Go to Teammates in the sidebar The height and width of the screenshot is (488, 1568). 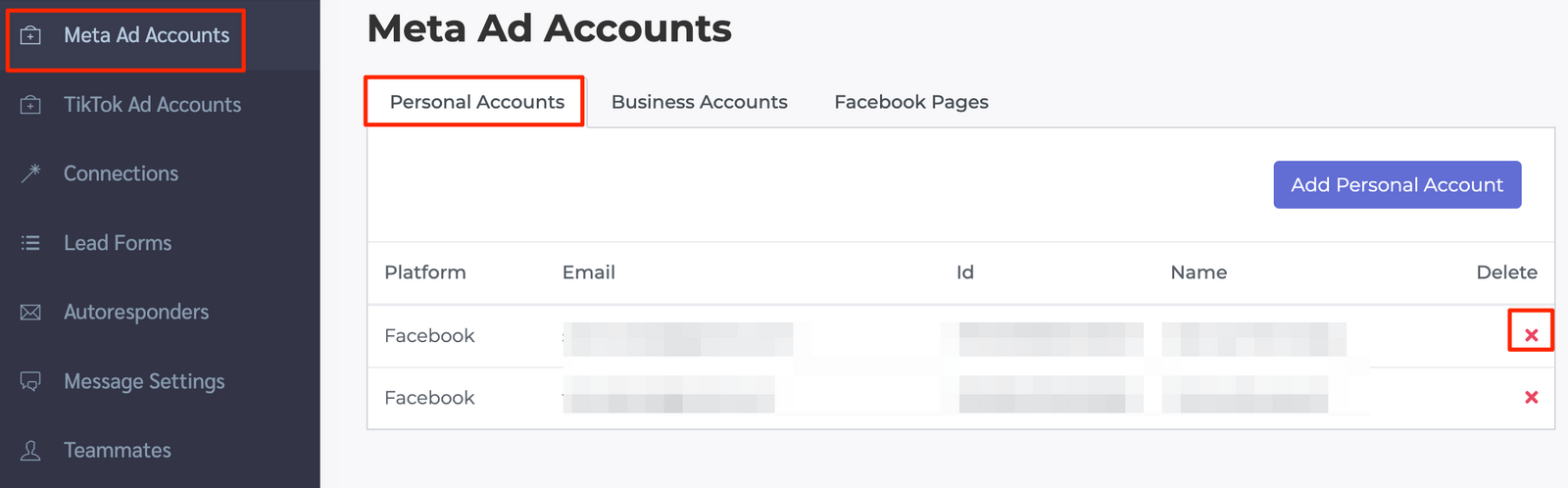click(x=118, y=451)
